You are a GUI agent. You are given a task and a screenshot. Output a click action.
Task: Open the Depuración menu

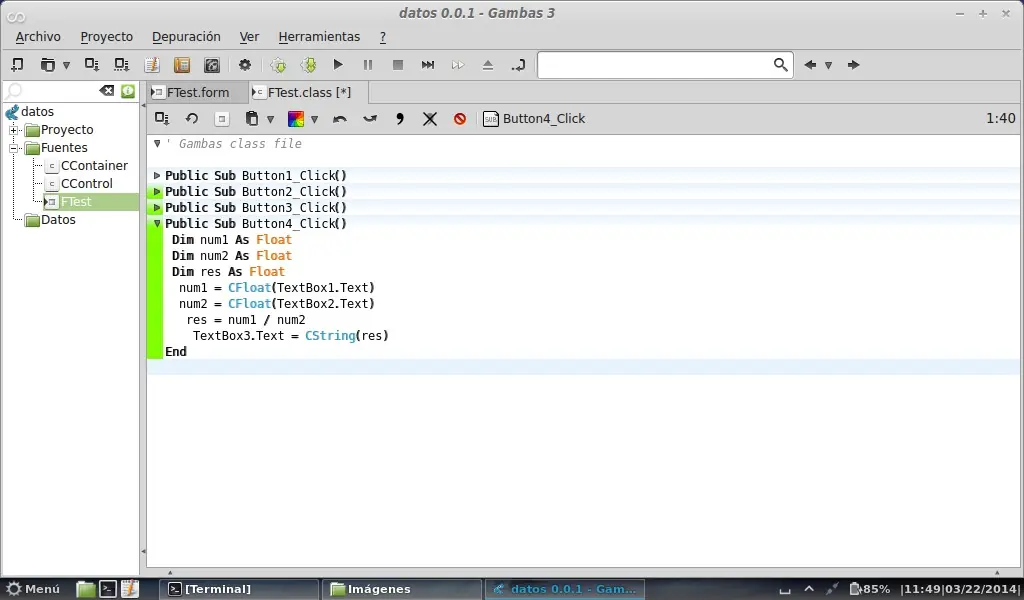pos(186,37)
